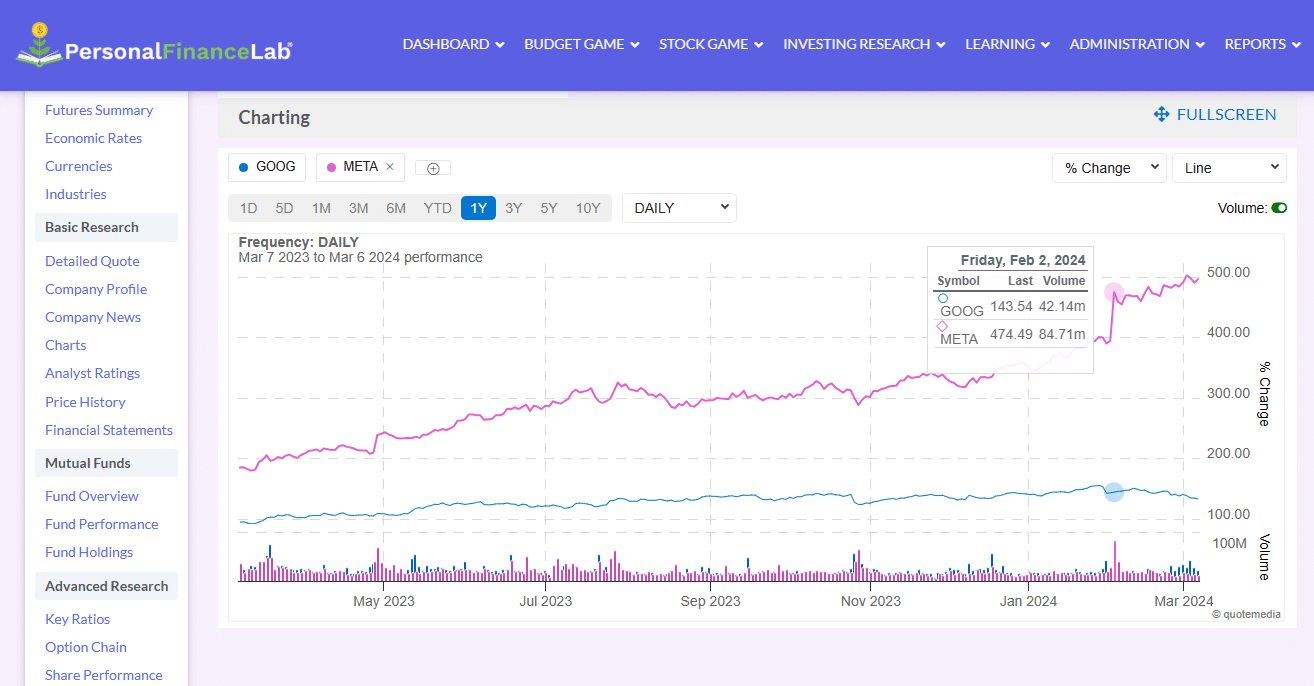The image size is (1314, 686).
Task: Click the 'Nov 2023' x-axis label
Action: click(871, 601)
